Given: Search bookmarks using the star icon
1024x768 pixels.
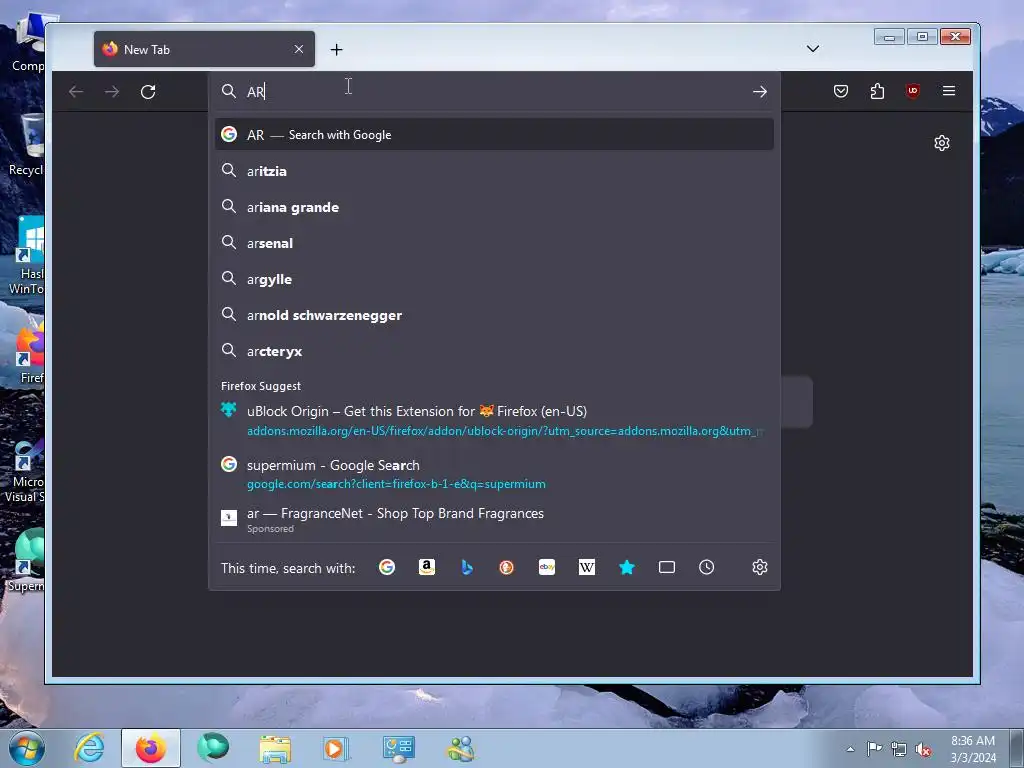Looking at the screenshot, I should [x=626, y=567].
